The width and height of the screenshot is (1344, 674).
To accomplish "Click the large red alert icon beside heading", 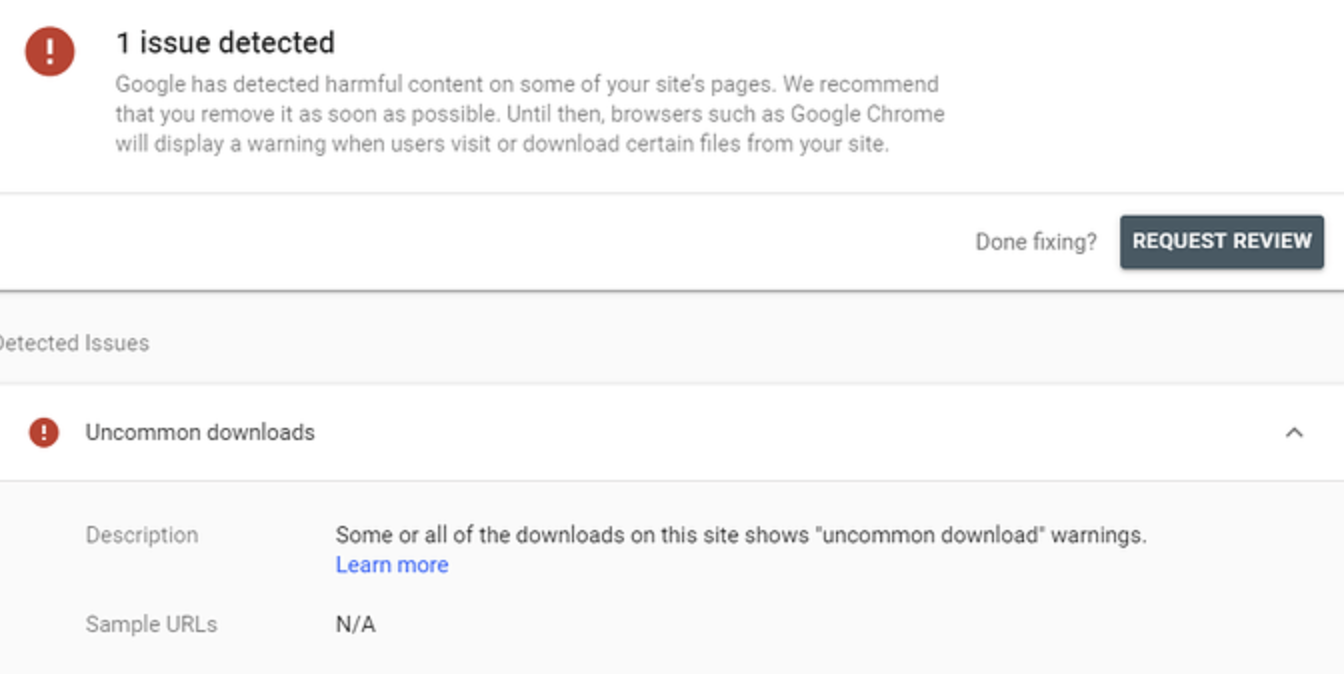I will [x=50, y=50].
